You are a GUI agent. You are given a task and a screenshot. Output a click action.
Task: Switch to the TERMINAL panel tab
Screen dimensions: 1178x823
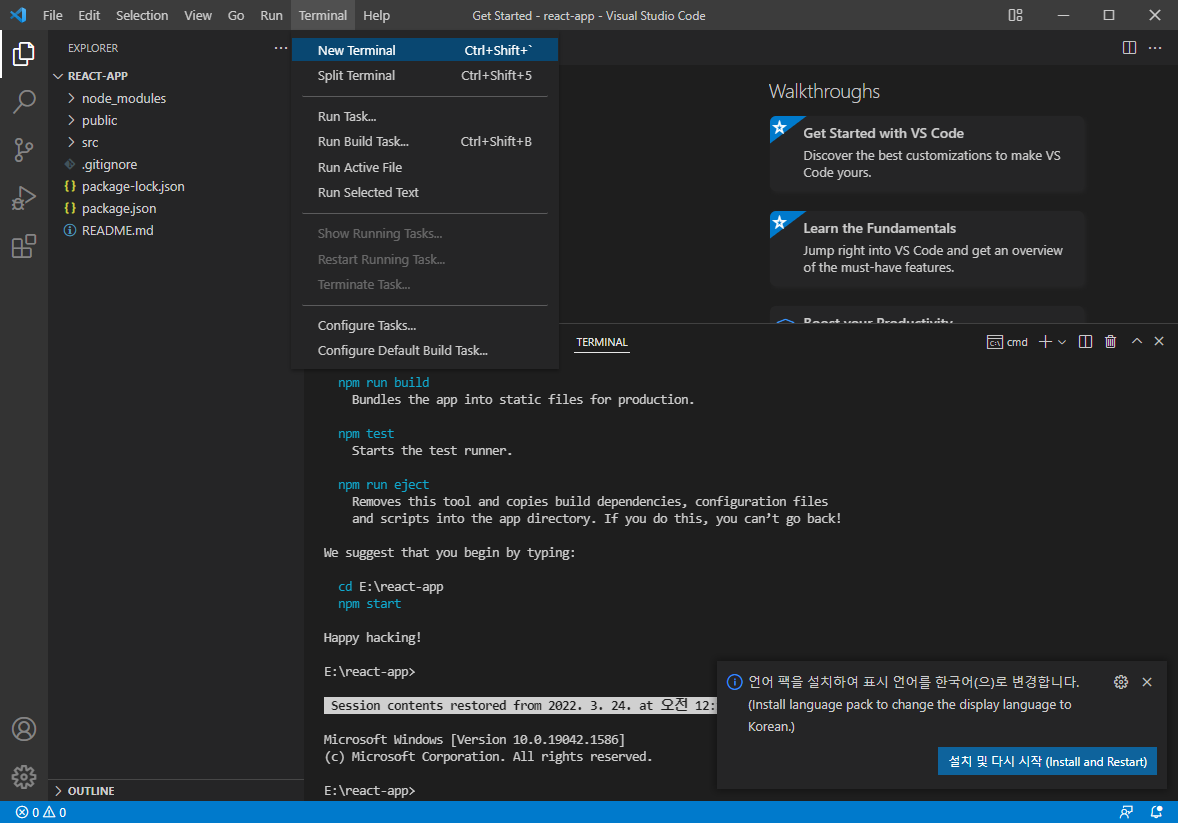602,342
